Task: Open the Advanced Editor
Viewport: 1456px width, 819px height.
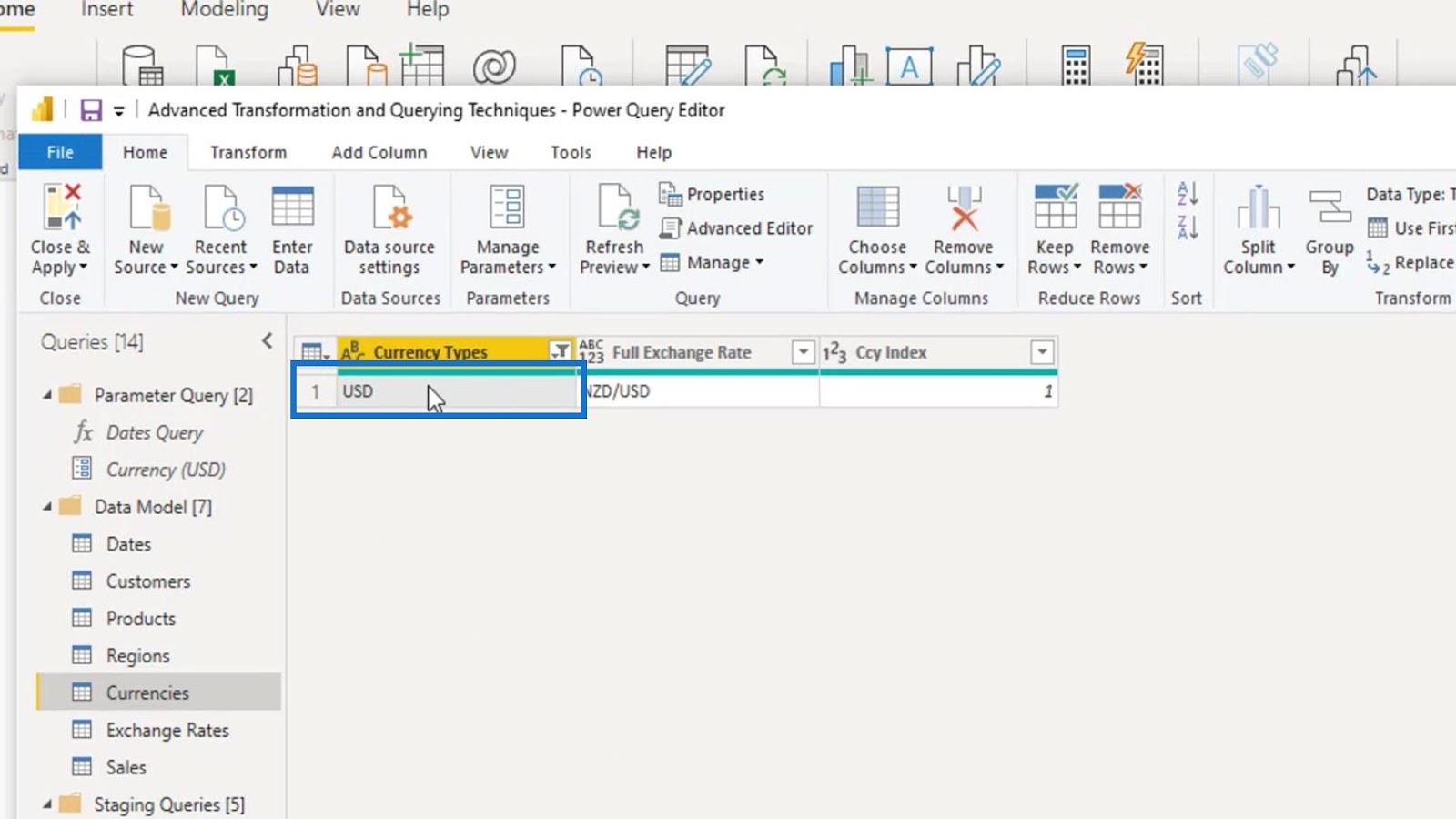Action: point(735,228)
